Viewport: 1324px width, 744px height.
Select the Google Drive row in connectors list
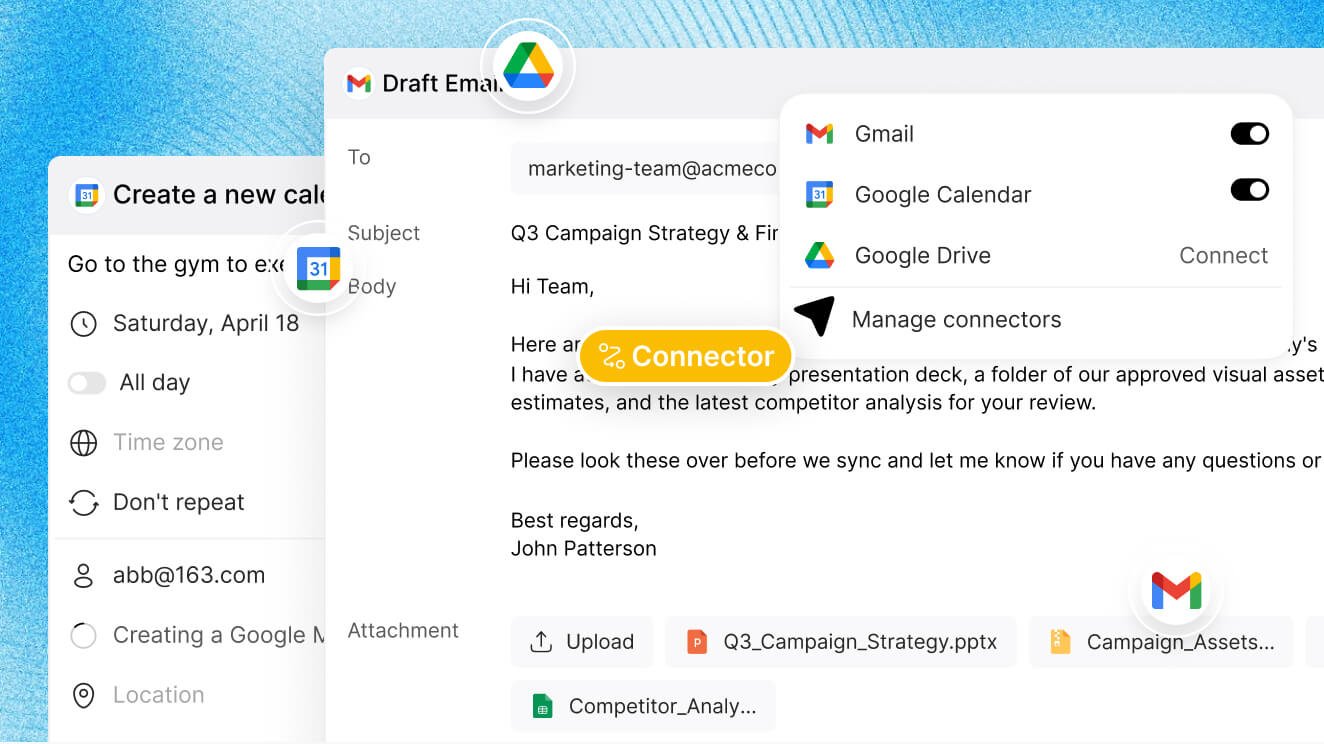(1036, 255)
